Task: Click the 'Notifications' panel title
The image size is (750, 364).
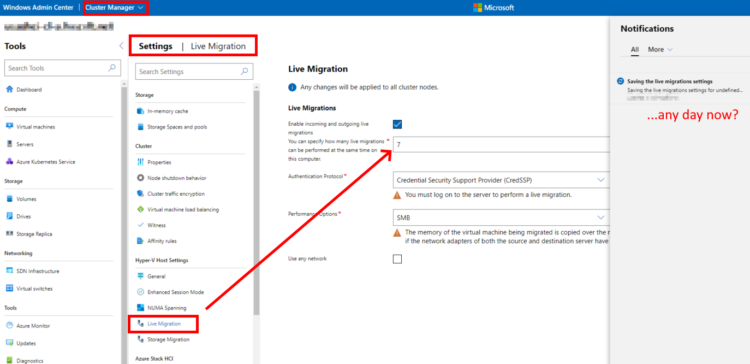Action: pos(647,29)
